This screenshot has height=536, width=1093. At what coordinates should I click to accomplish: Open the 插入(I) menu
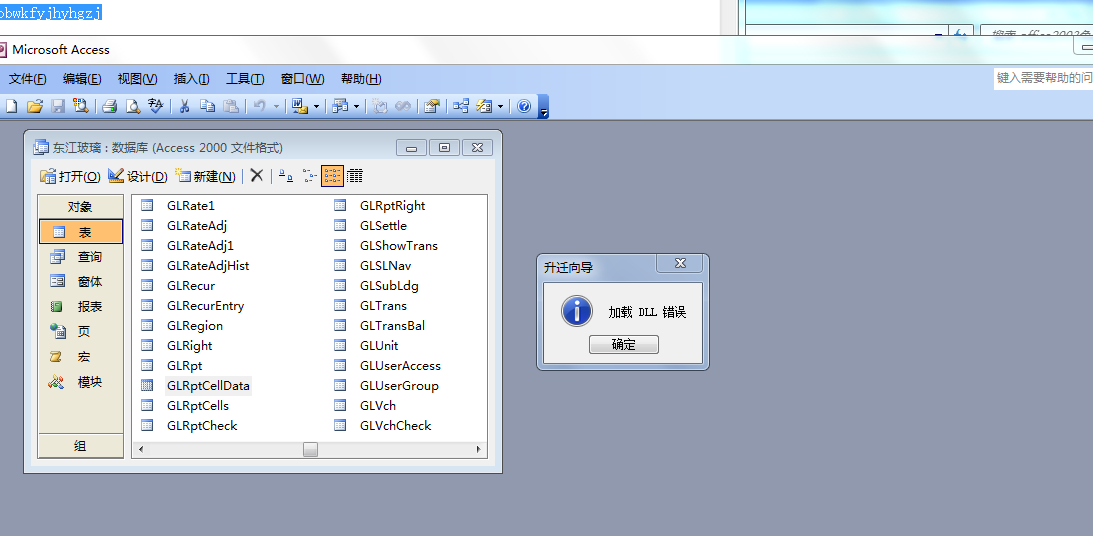coord(192,79)
